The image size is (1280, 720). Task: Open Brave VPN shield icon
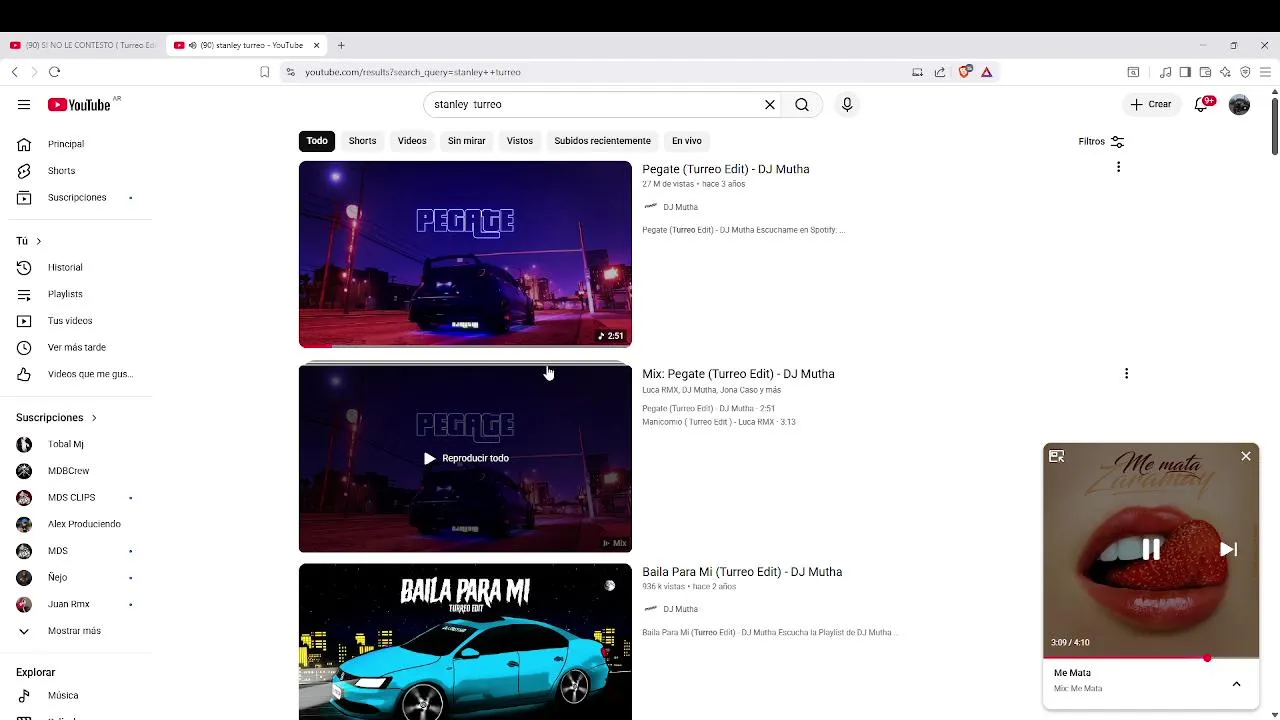tap(1245, 72)
